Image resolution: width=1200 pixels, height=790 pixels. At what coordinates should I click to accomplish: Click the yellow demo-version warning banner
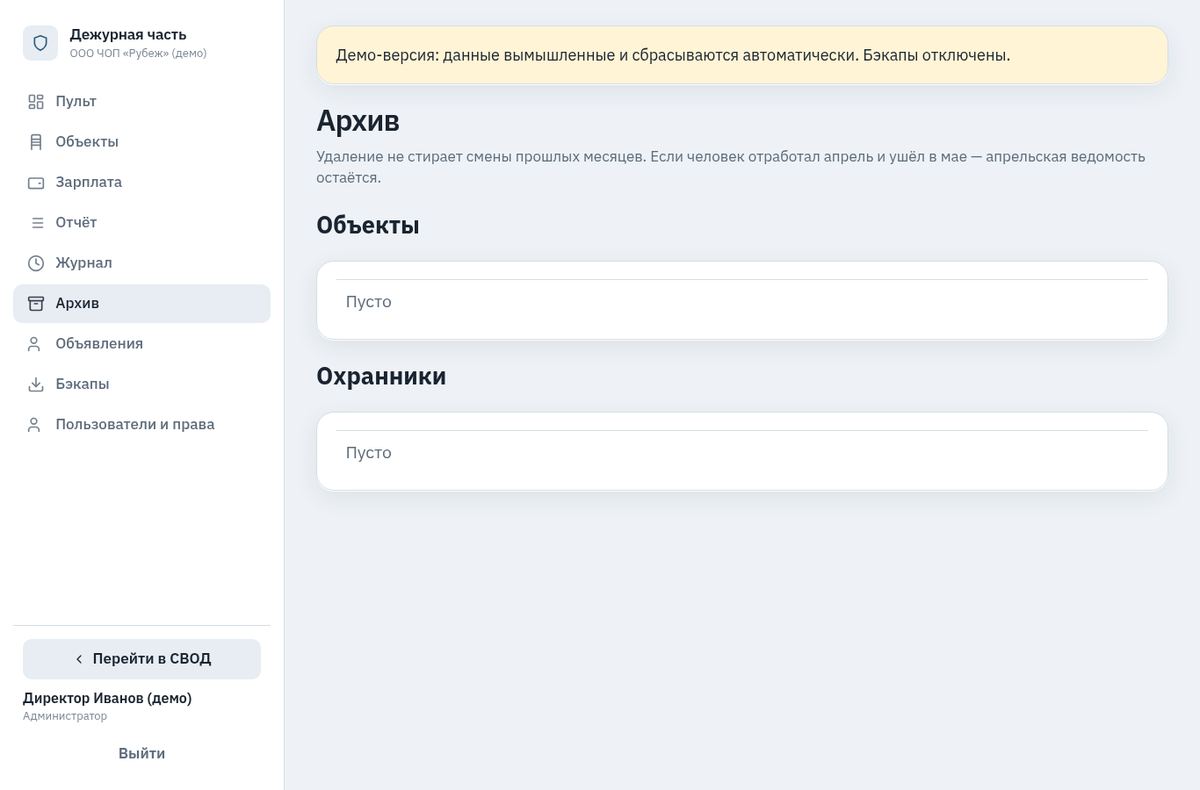[742, 55]
